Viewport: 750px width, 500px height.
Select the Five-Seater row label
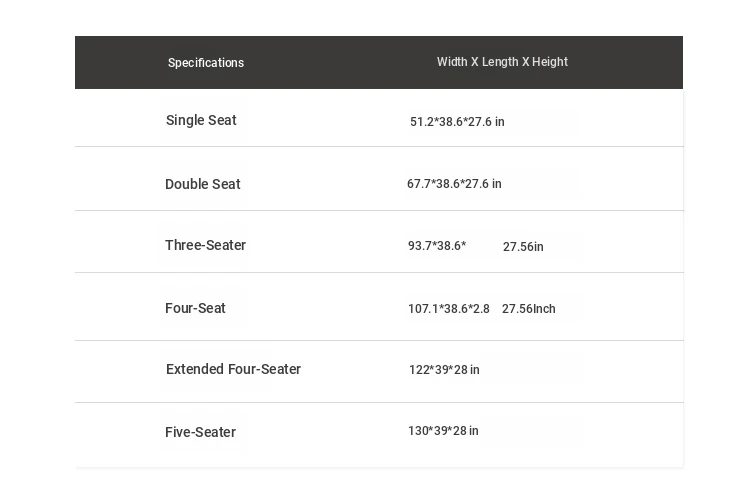(x=200, y=432)
